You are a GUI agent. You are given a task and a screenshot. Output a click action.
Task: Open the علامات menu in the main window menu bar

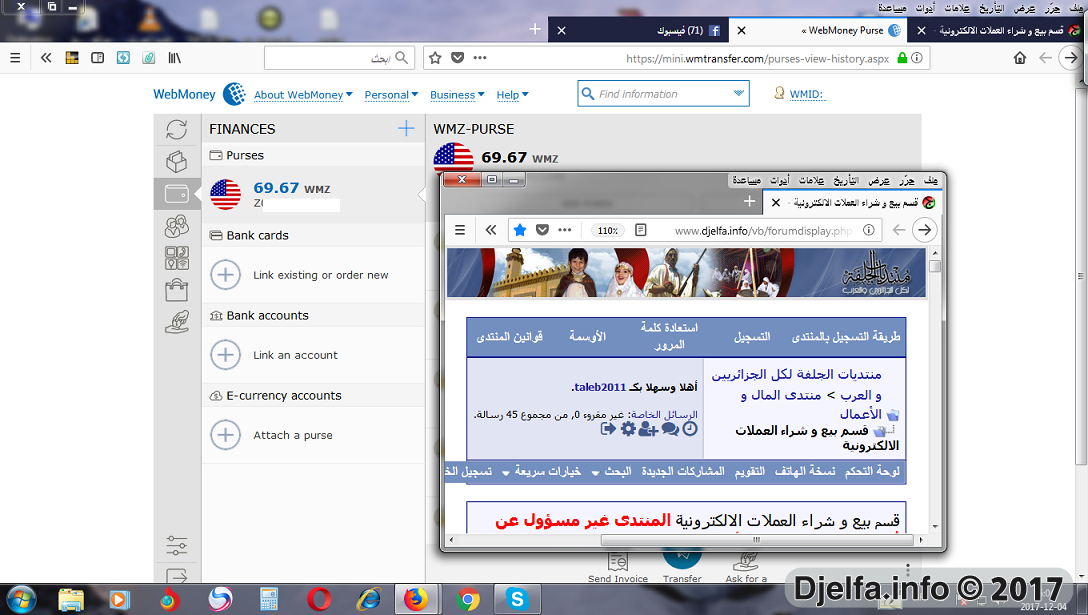[957, 8]
